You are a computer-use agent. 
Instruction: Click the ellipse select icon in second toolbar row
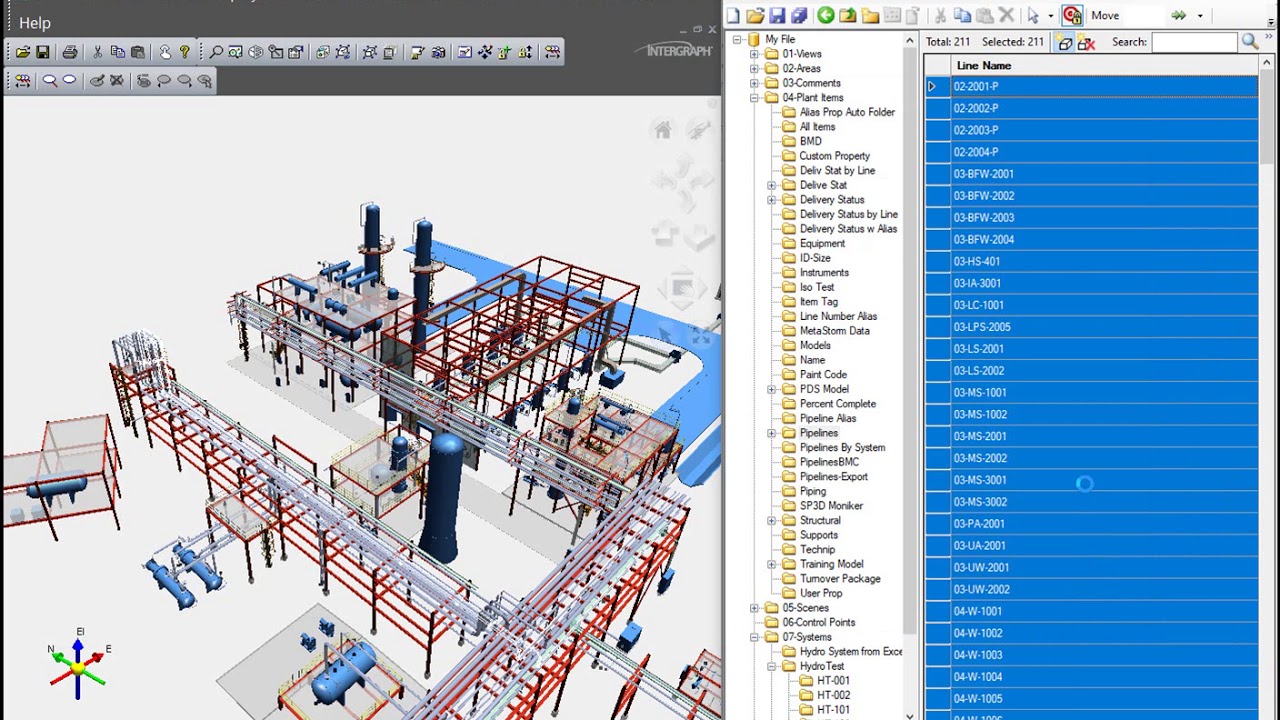pos(69,81)
